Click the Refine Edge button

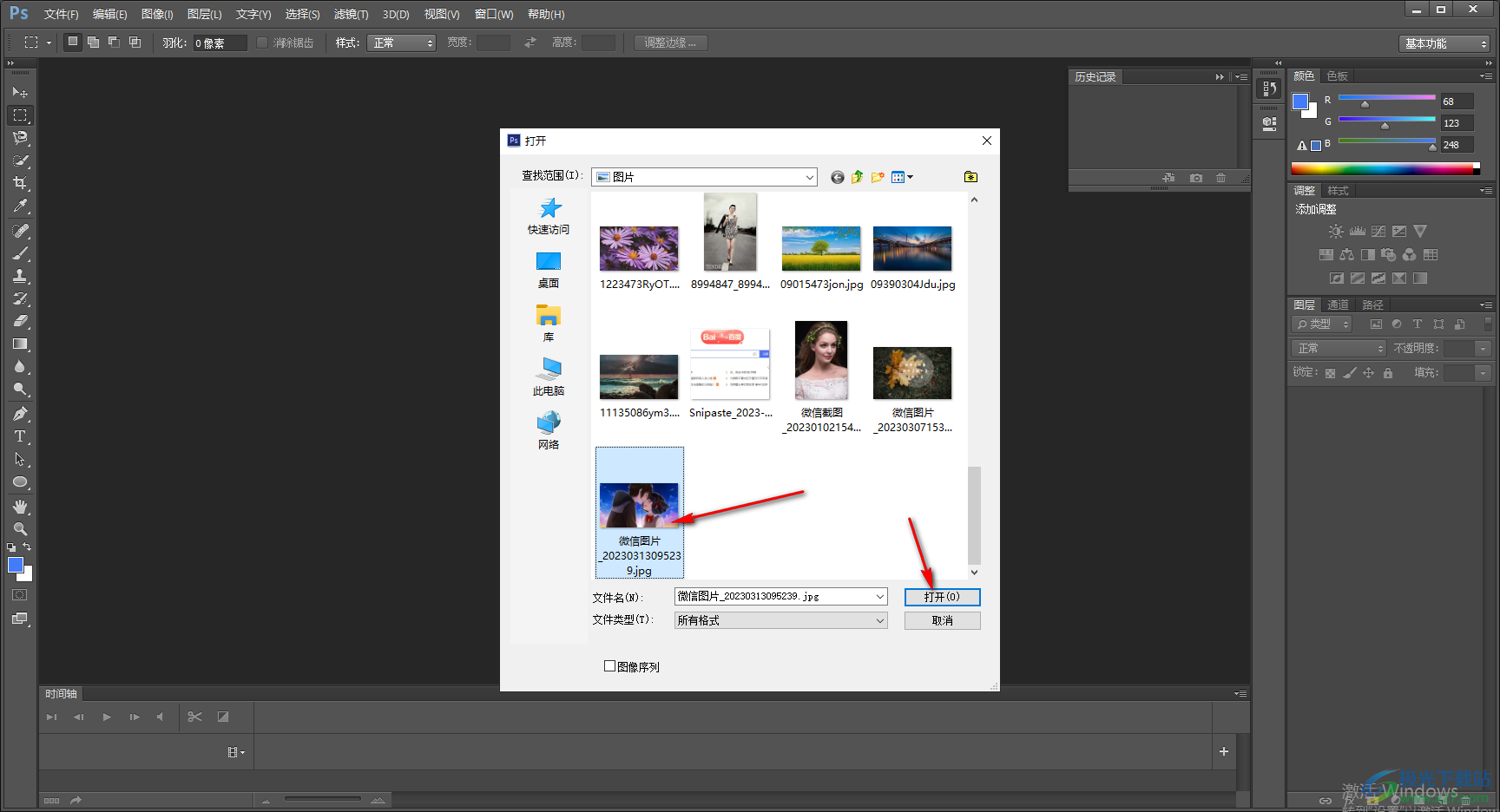(x=670, y=43)
